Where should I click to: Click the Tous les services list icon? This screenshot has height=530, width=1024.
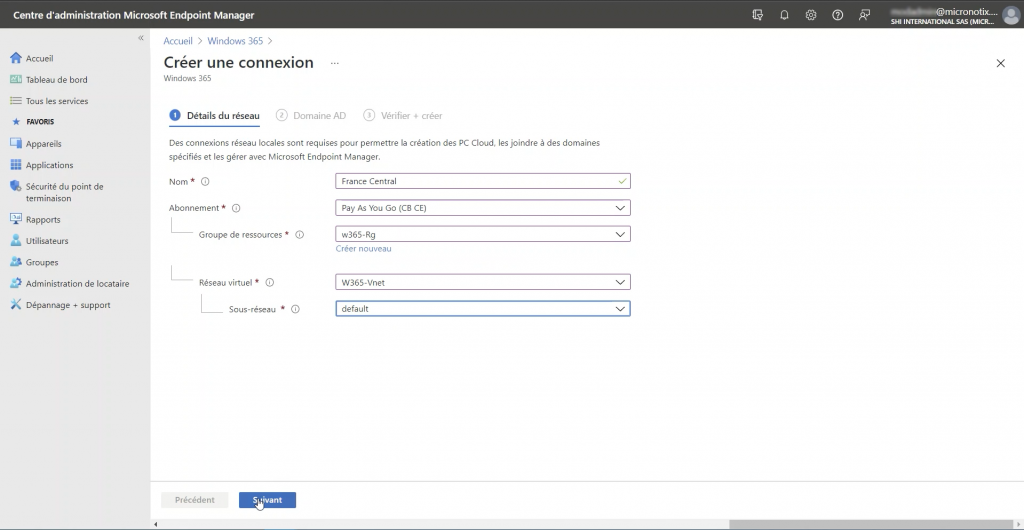[16, 101]
